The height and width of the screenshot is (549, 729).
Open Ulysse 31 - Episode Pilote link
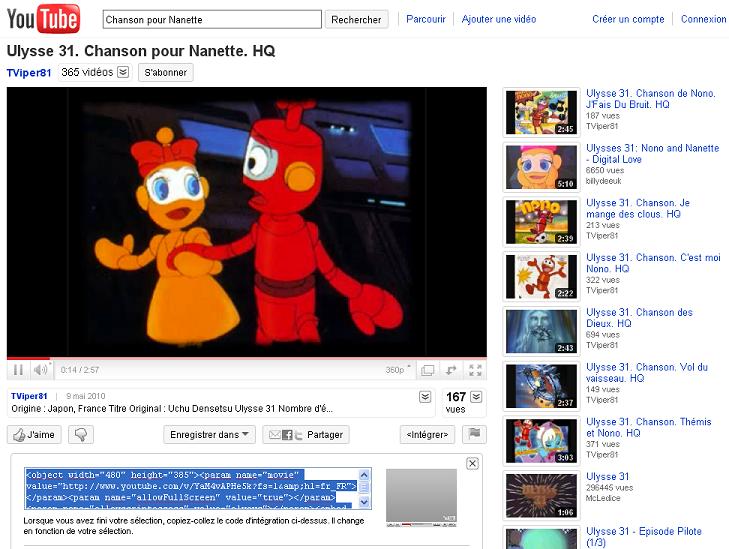pyautogui.click(x=643, y=537)
